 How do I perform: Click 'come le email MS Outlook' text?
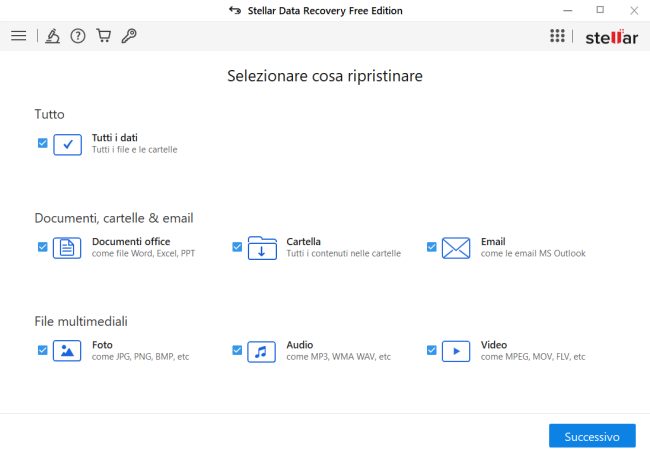[x=533, y=253]
